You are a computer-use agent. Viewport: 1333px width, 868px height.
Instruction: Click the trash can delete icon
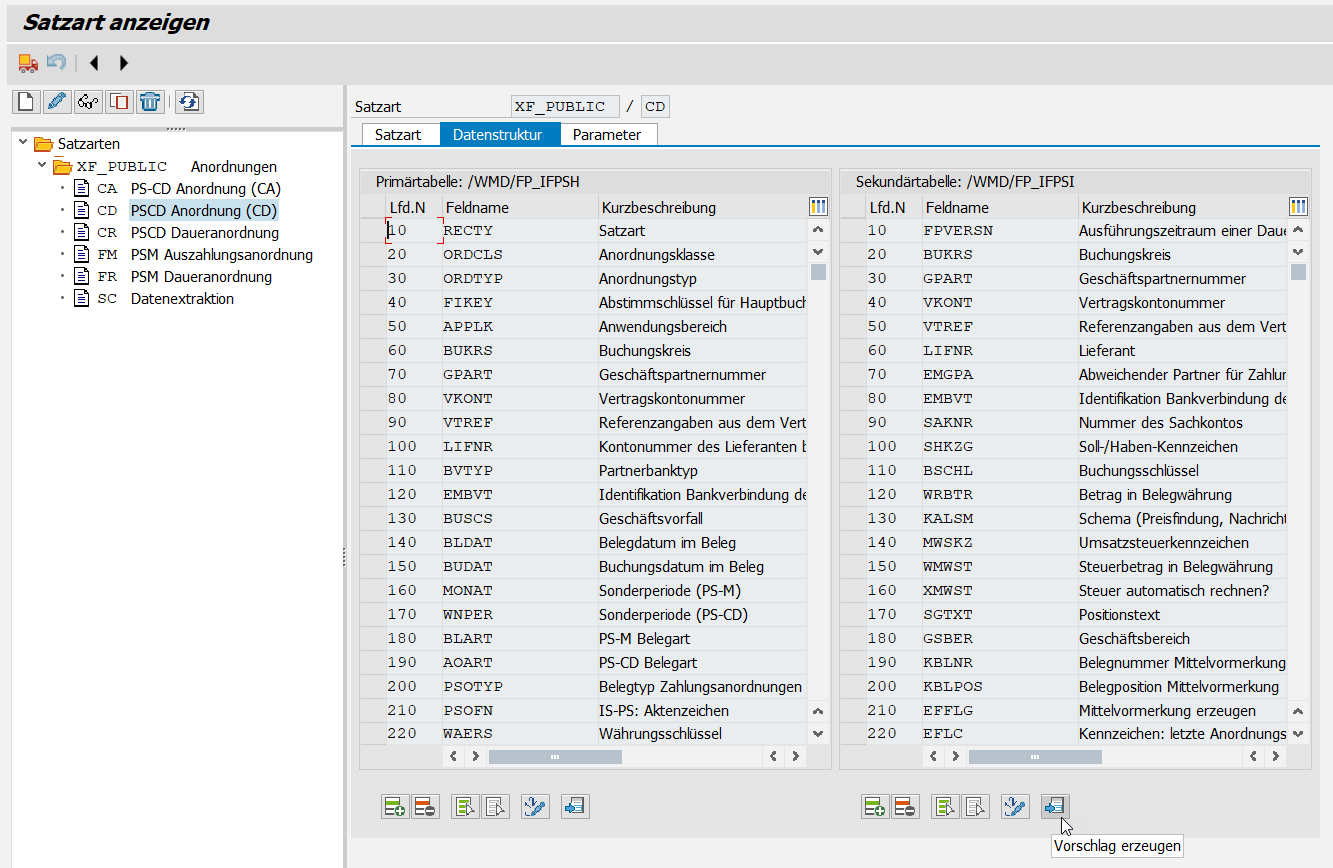[150, 101]
